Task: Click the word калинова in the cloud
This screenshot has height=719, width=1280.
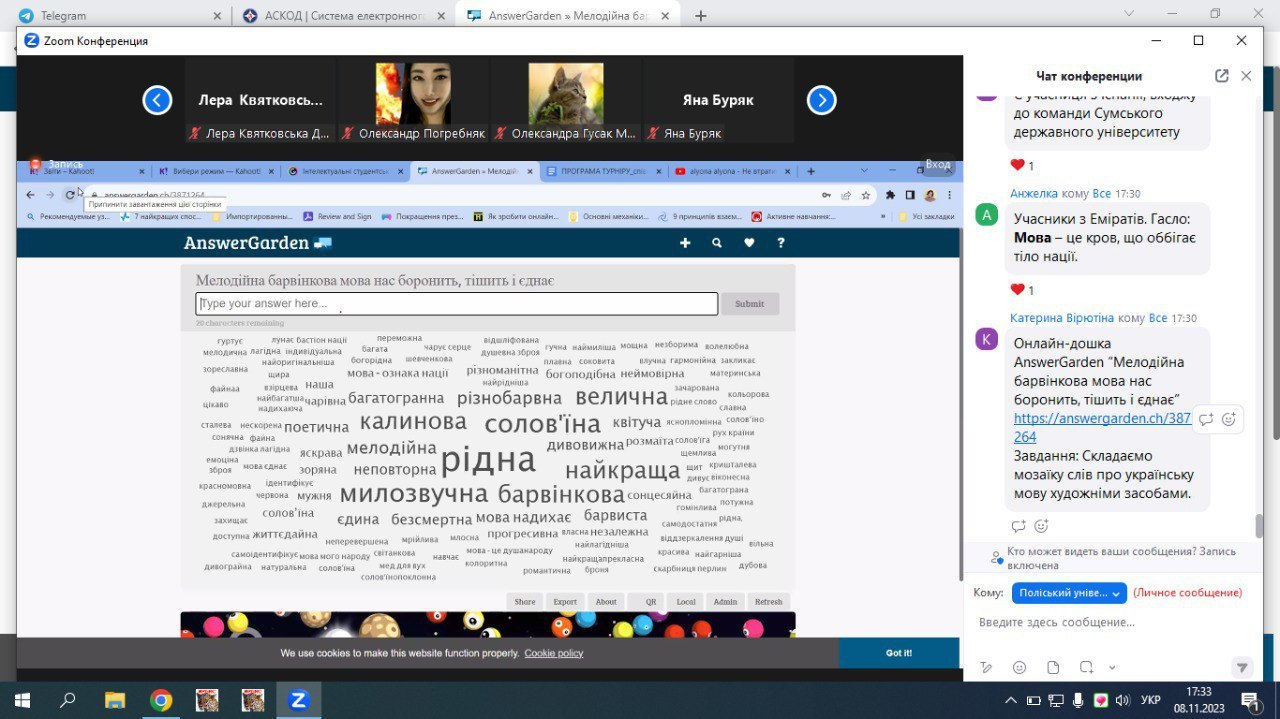Action: 413,422
